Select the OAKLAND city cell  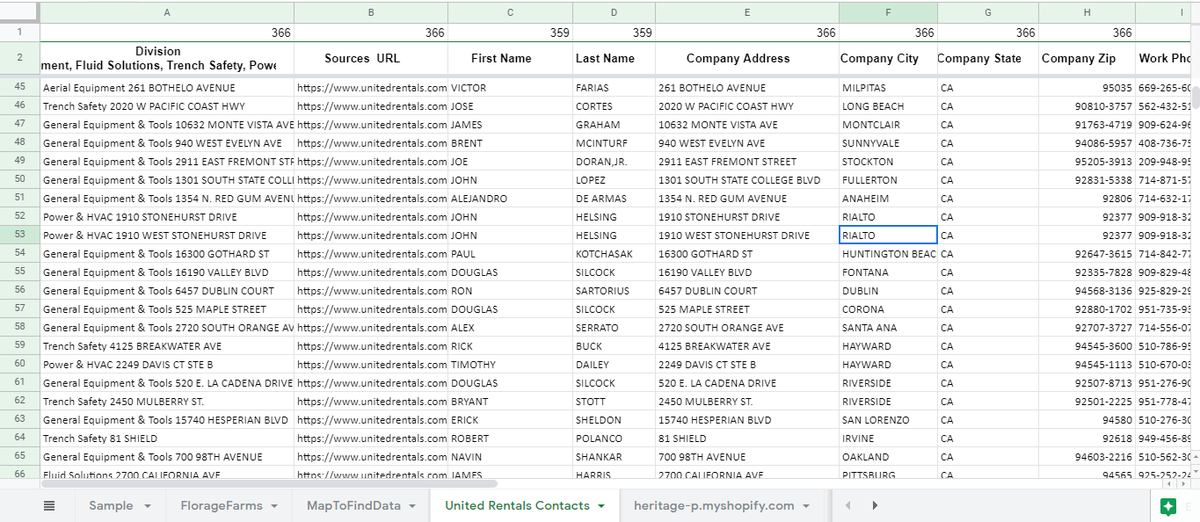[x=888, y=457]
